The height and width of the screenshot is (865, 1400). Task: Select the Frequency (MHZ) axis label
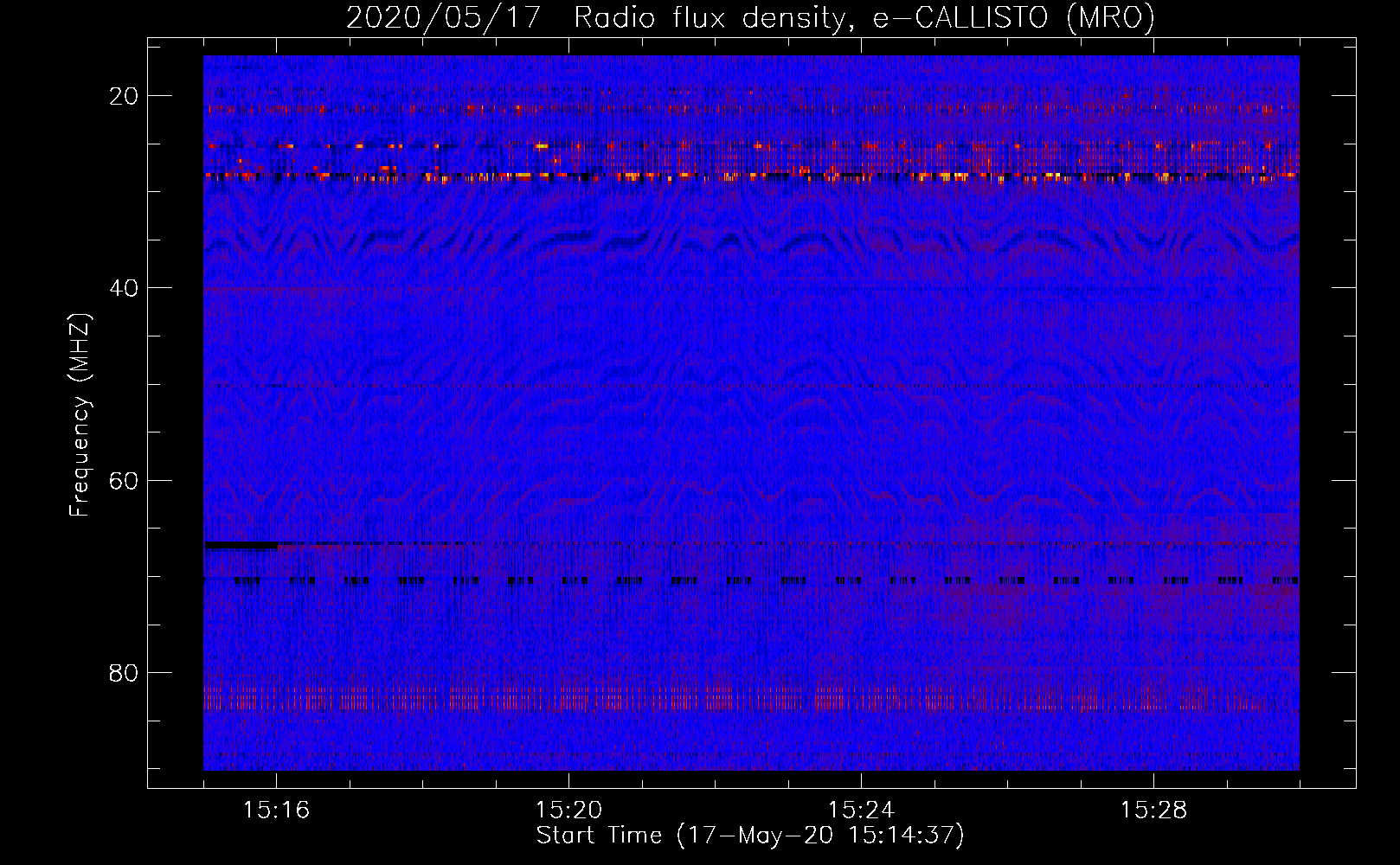click(80, 415)
